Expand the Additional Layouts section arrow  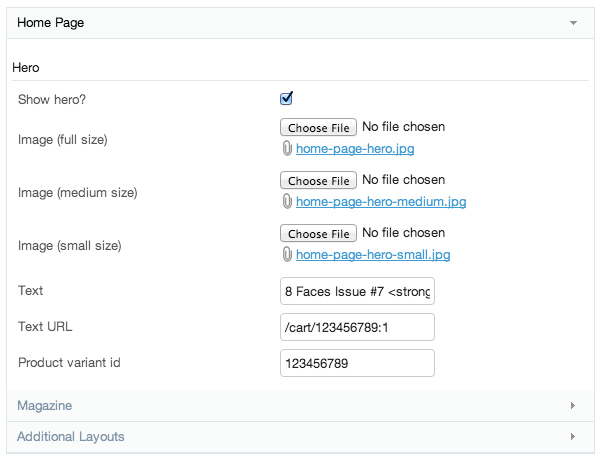(573, 437)
